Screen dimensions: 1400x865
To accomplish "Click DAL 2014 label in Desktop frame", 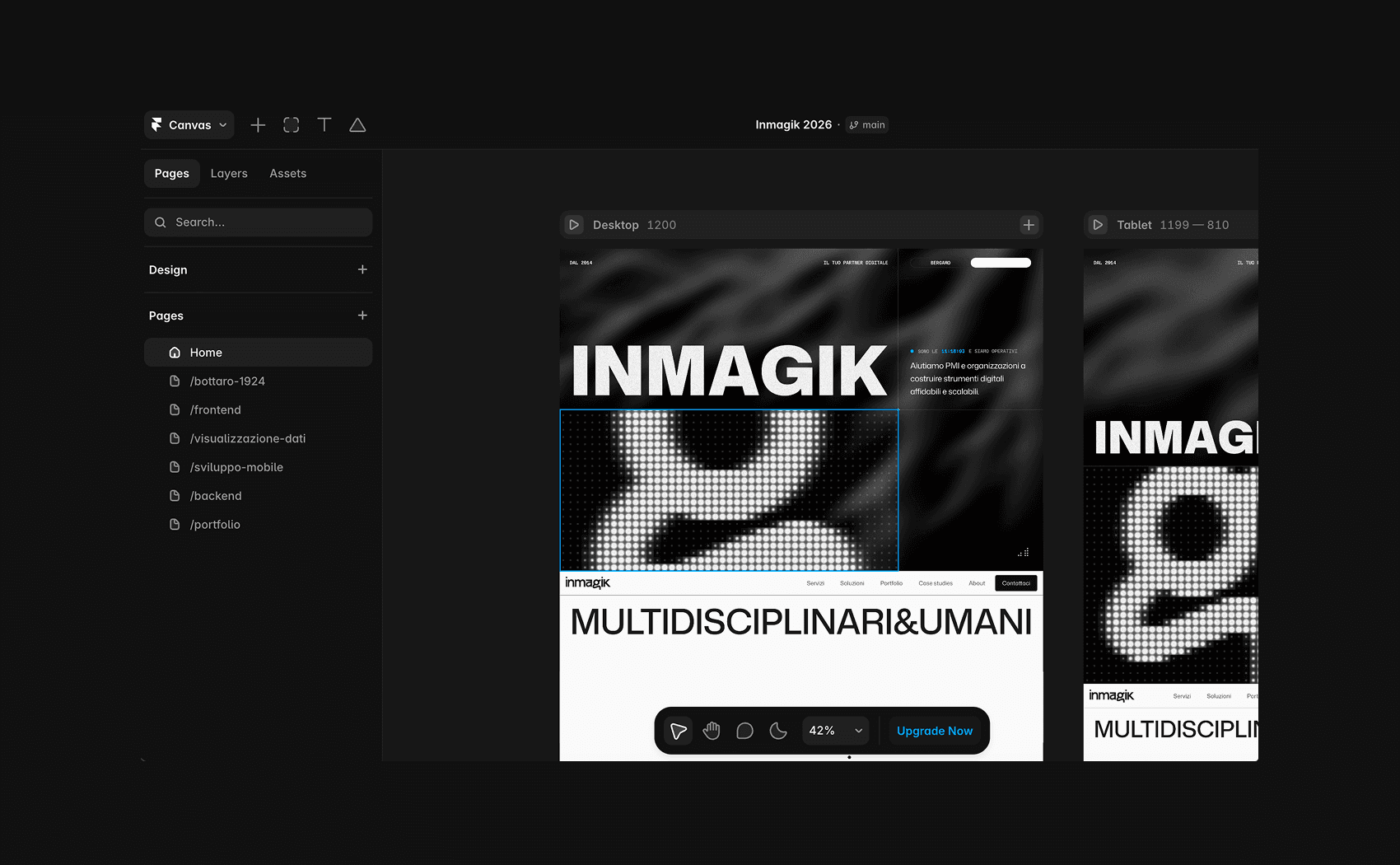I will tap(581, 263).
